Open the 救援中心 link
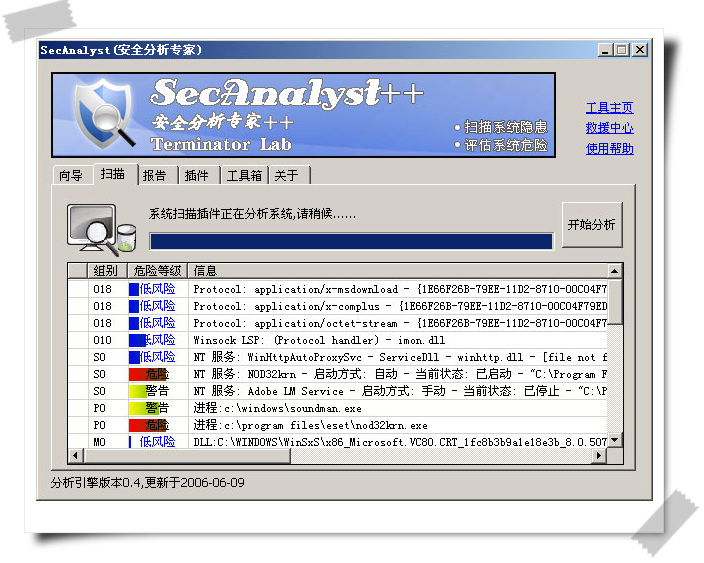The height and width of the screenshot is (563, 704). tap(609, 128)
